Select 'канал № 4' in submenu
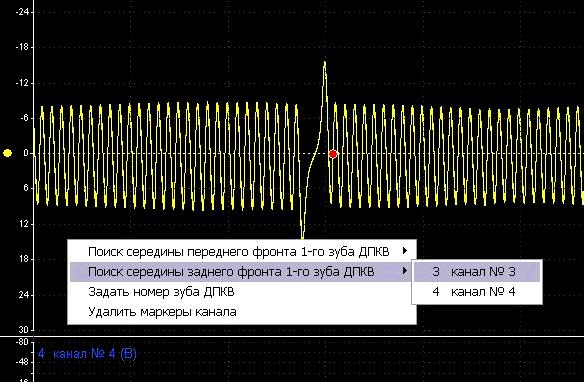 click(x=477, y=292)
